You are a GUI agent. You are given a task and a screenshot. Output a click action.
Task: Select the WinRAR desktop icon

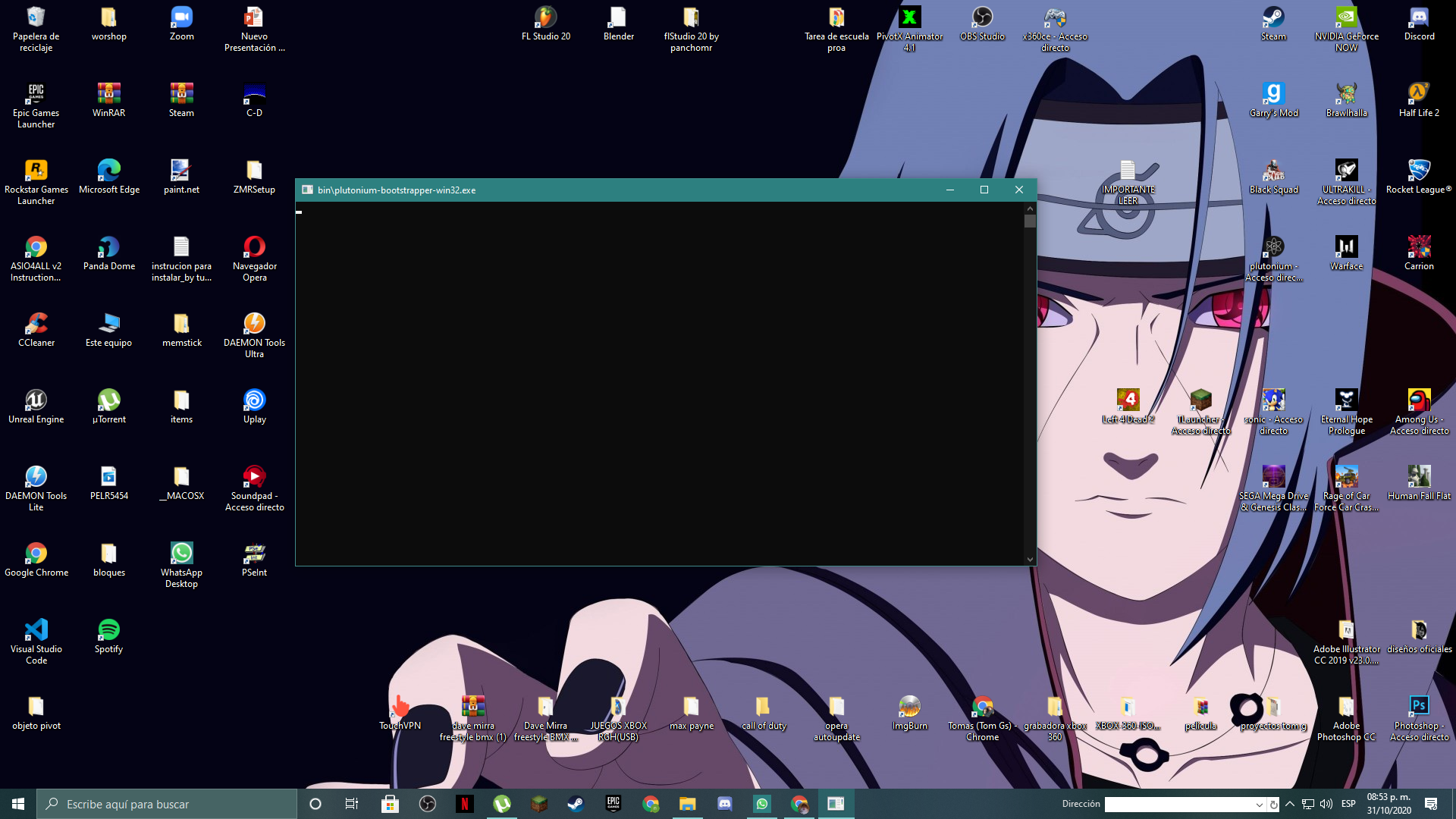pos(108,99)
